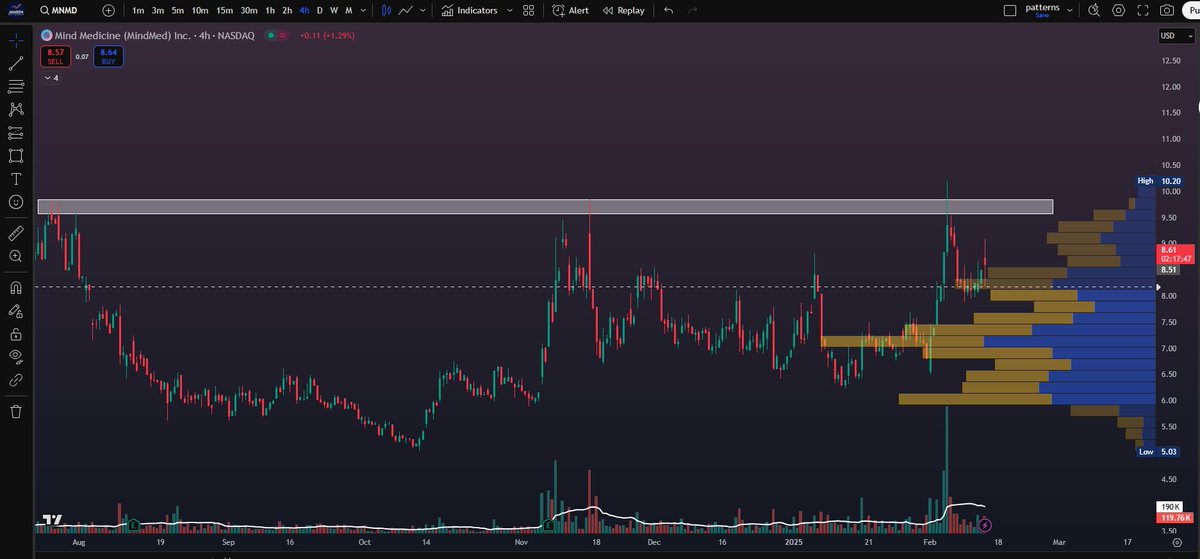Click the line chart style icon

point(406,10)
